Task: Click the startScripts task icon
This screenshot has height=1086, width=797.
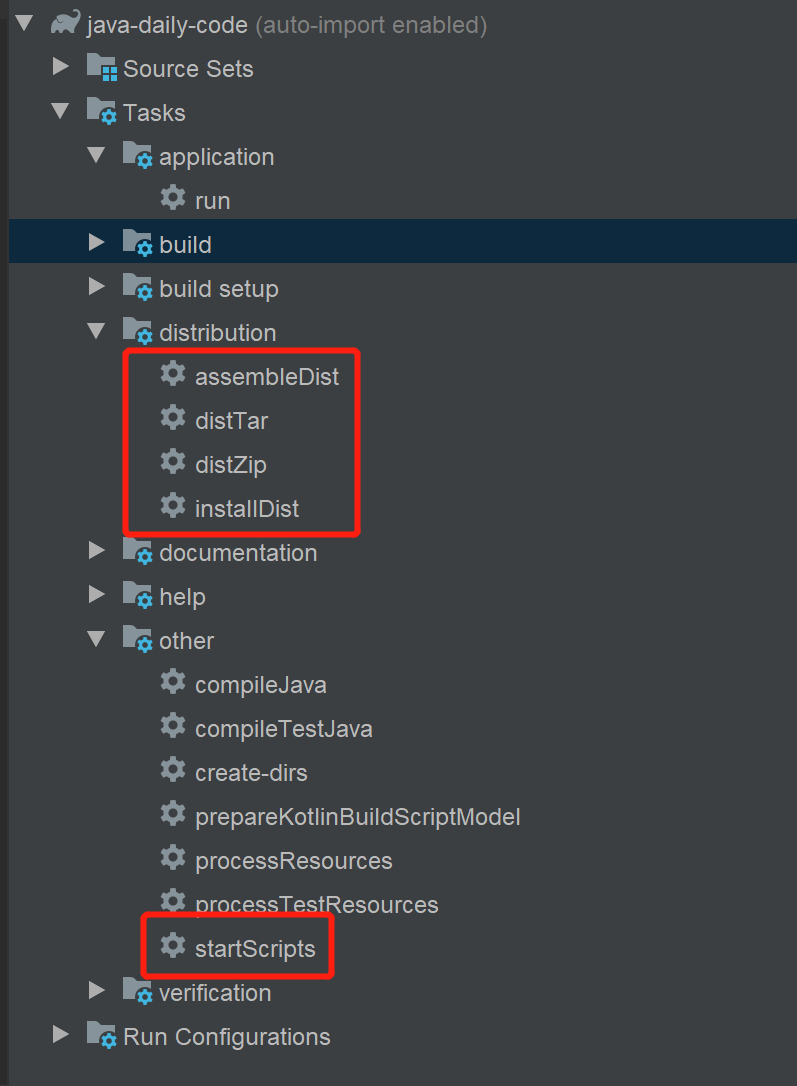Action: (172, 946)
